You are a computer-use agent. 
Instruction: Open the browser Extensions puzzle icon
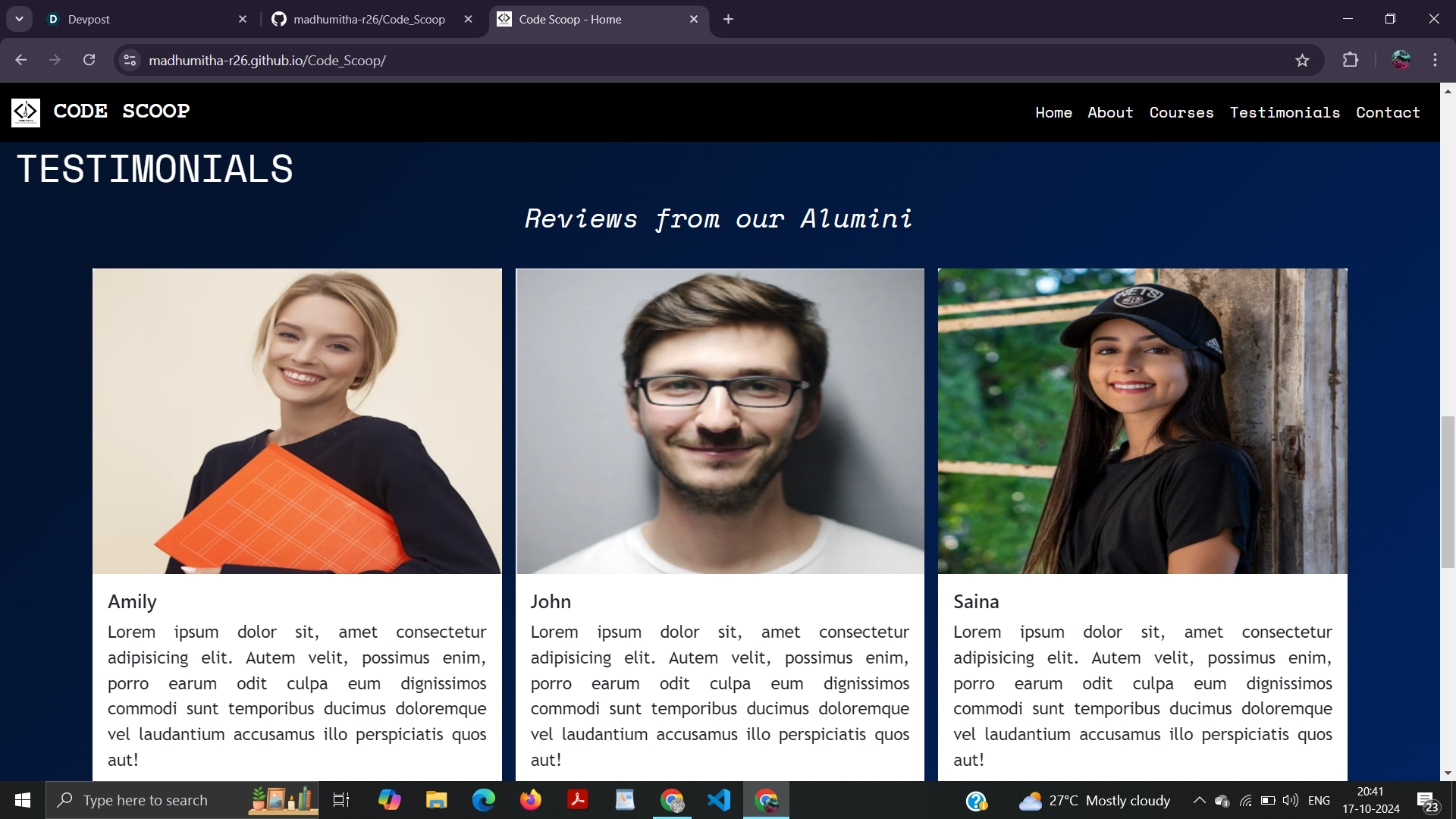(1351, 61)
